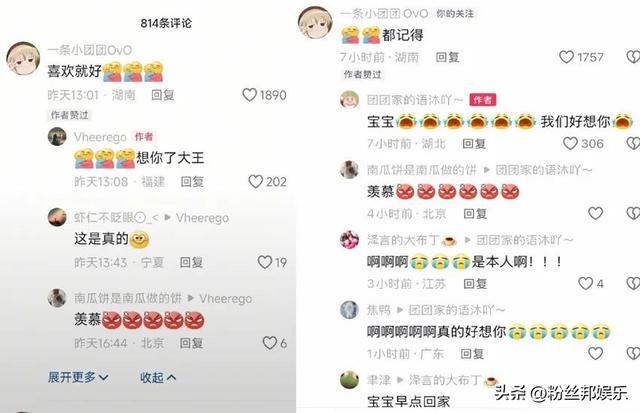Collapse replies using 收起
Image resolution: width=640 pixels, height=413 pixels.
(158, 377)
